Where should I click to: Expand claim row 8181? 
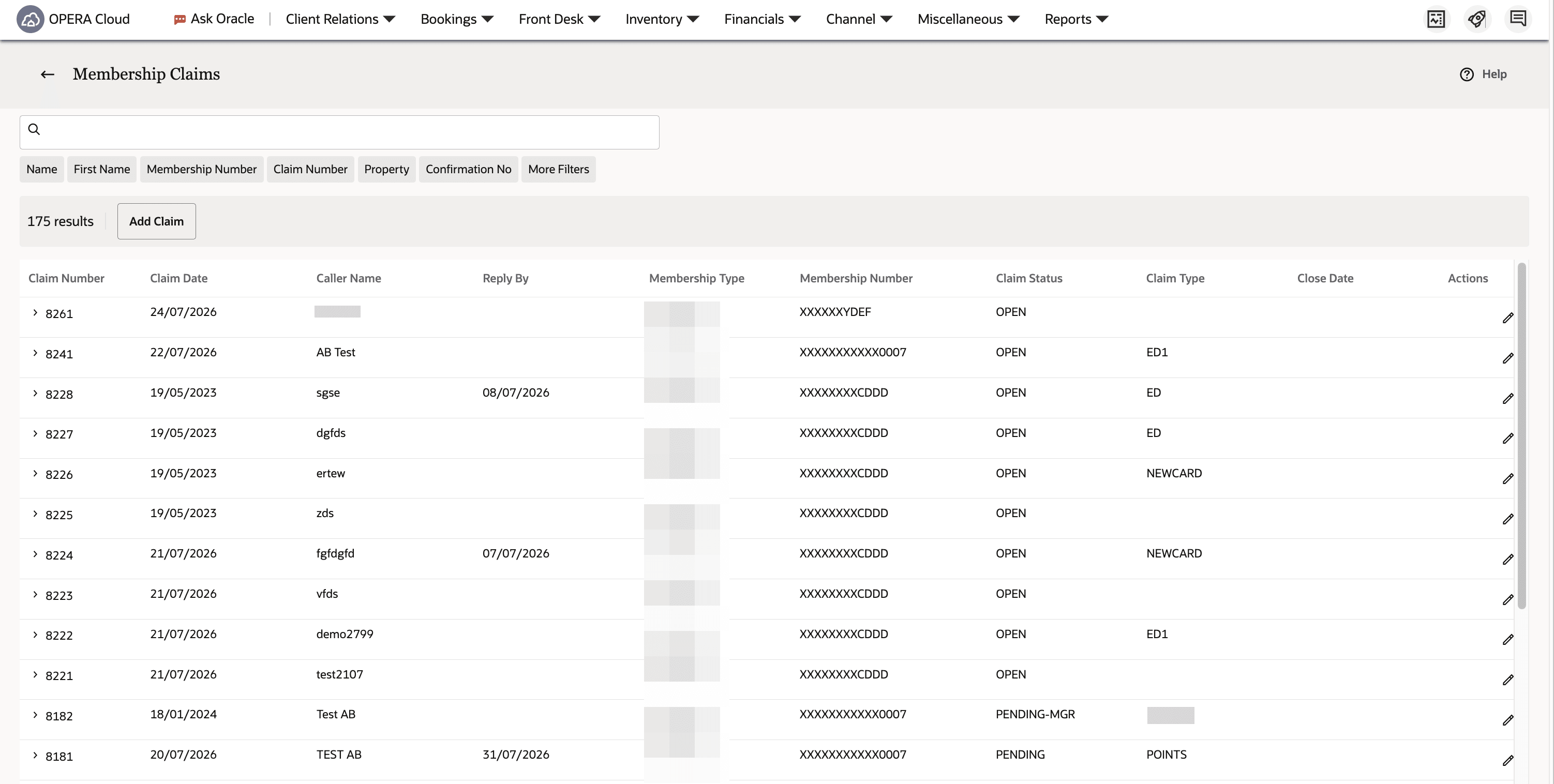35,755
